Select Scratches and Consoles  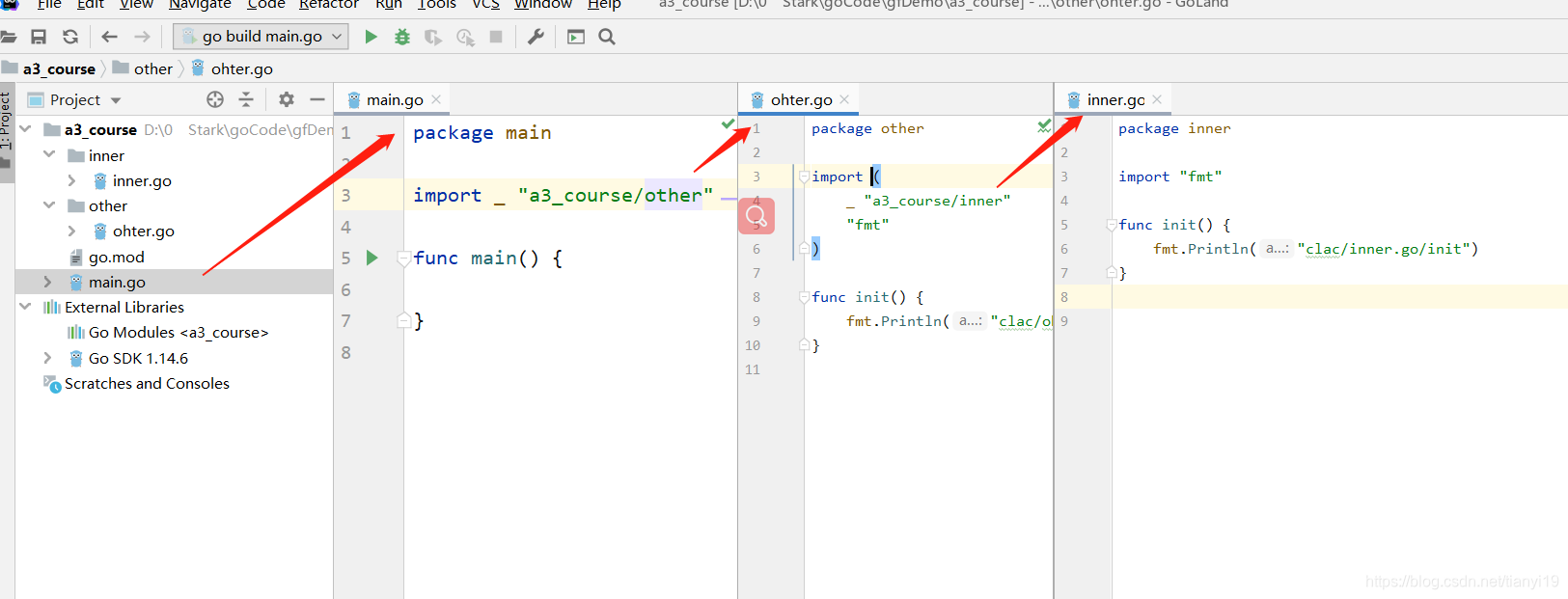147,383
